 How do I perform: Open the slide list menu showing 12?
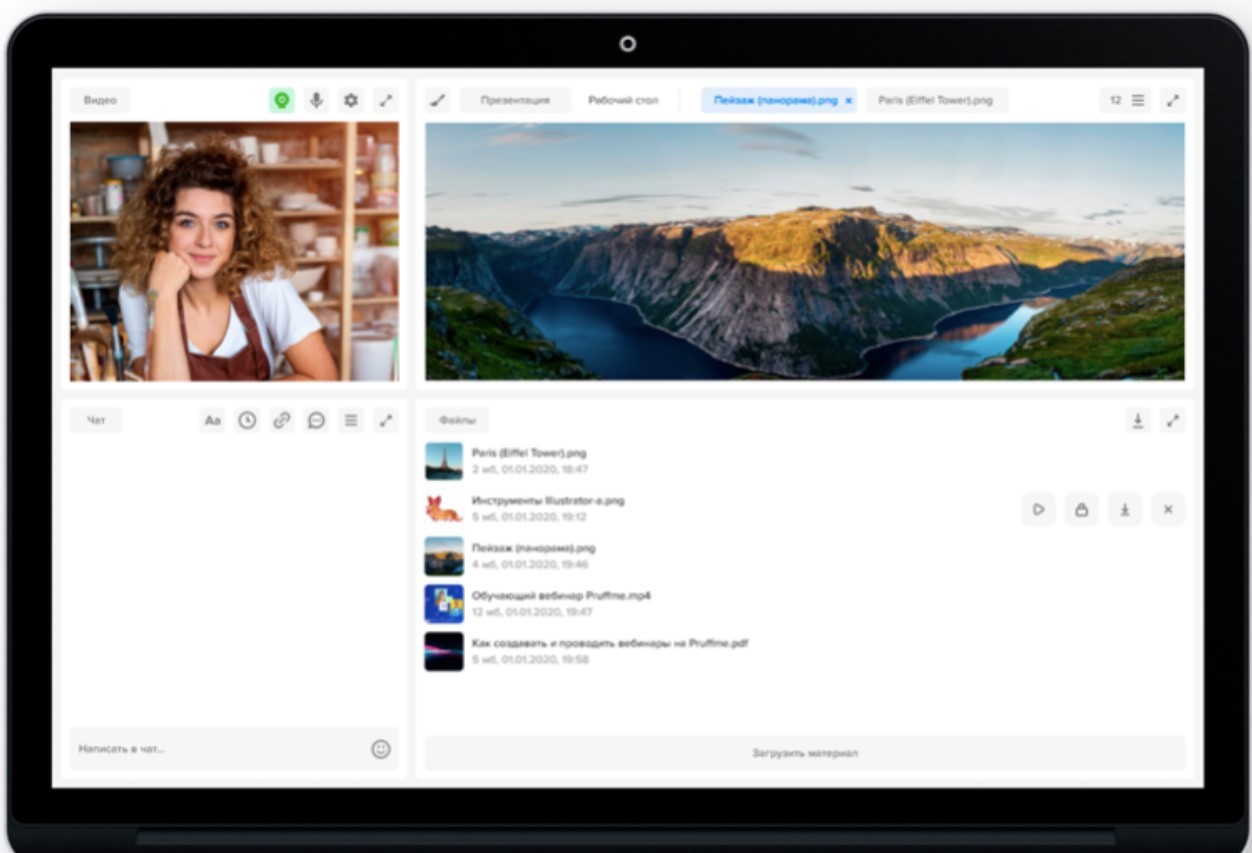[1126, 100]
